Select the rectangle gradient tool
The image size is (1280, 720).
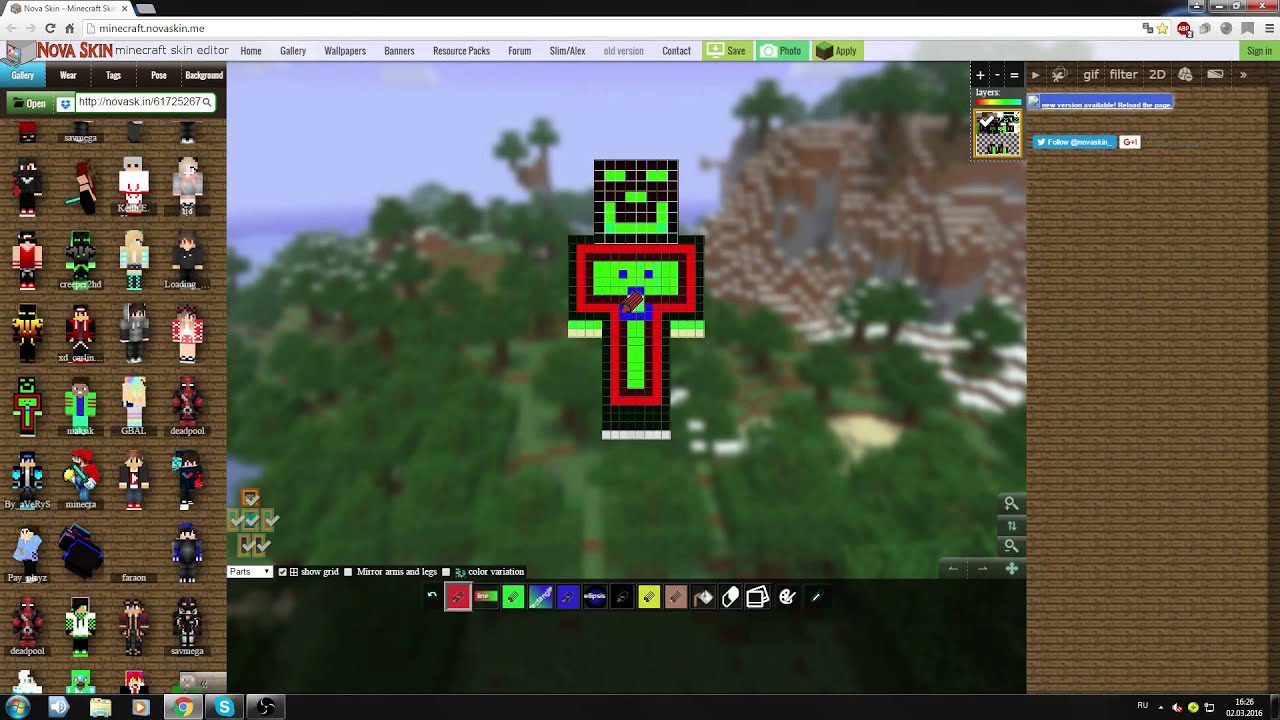coord(540,597)
